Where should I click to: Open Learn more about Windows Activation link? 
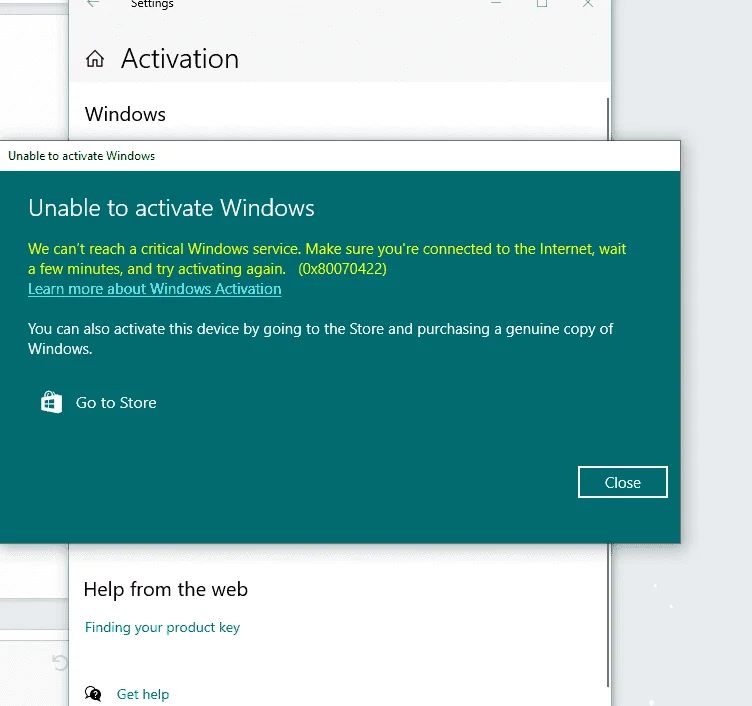coord(154,289)
